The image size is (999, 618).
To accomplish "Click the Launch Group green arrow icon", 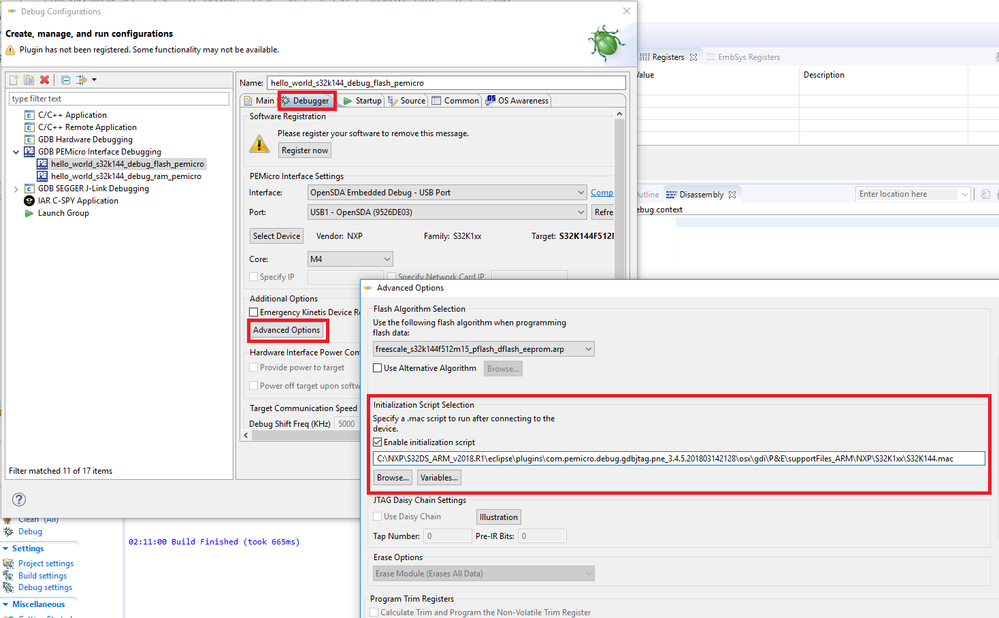I will (x=29, y=213).
